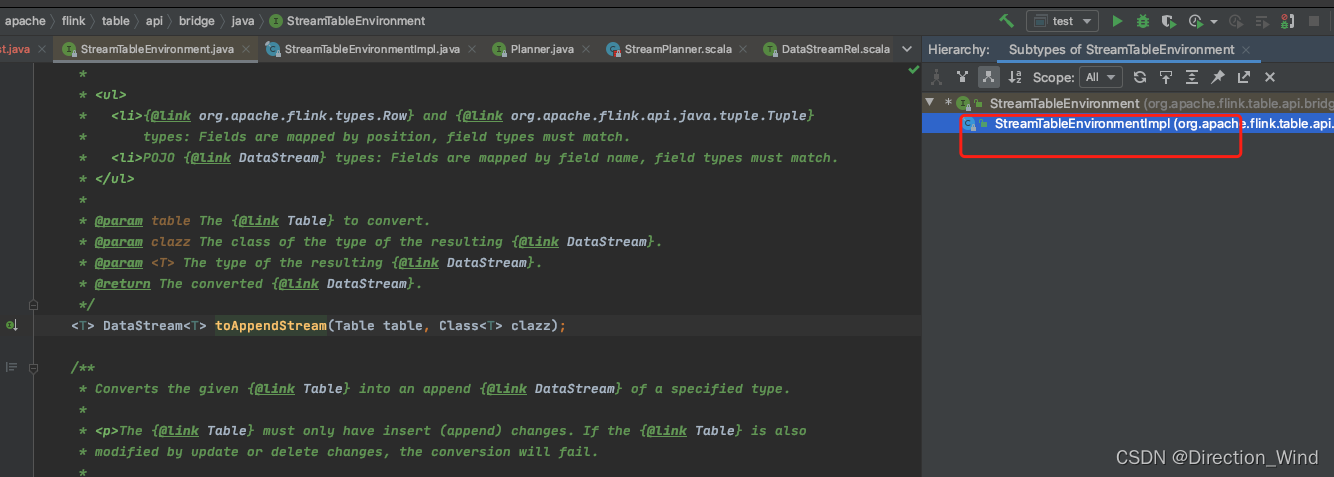The width and height of the screenshot is (1334, 477).
Task: Click the toAppendStream method name
Action: [271, 326]
